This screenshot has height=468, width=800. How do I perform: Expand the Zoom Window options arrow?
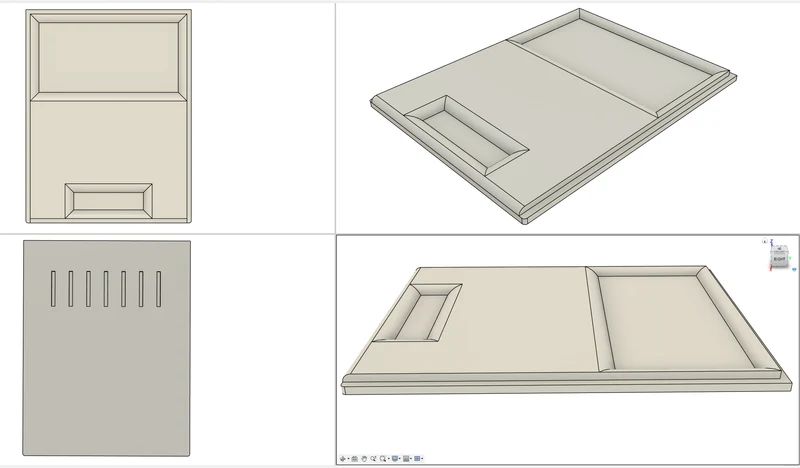tap(389, 459)
